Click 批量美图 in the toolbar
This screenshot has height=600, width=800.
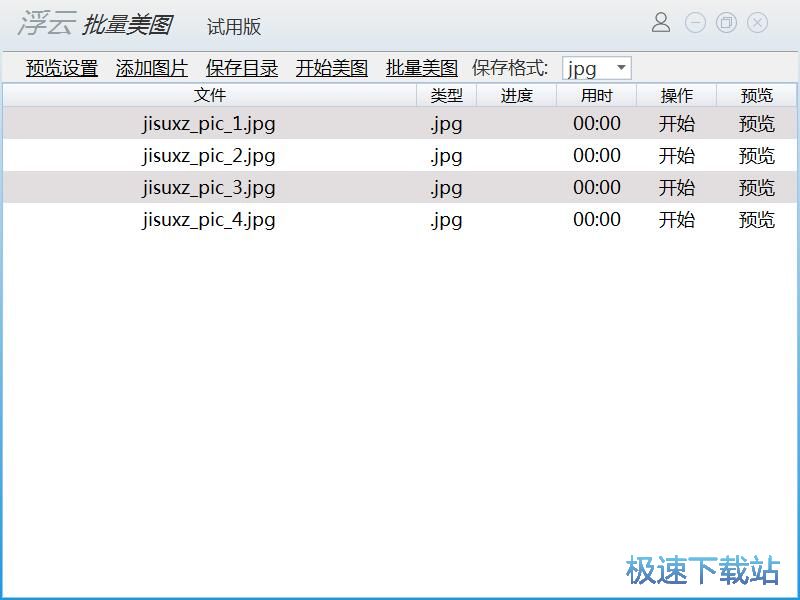(421, 68)
